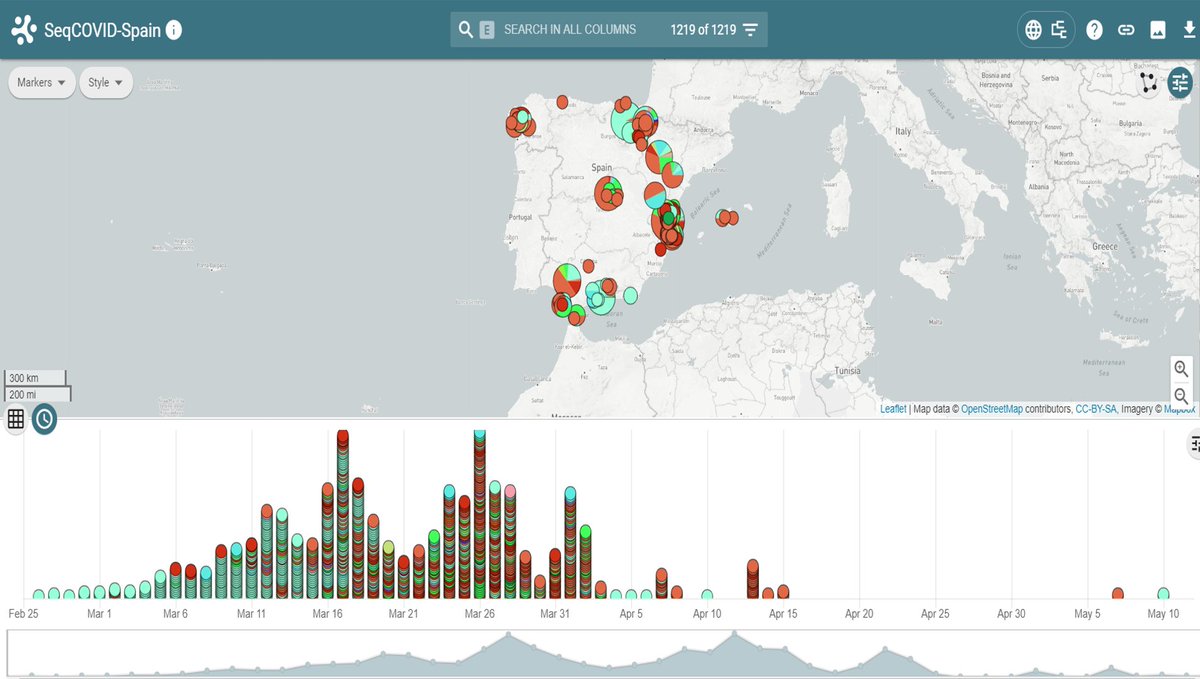1200x679 pixels.
Task: Toggle the exact match 'E' search option
Action: [x=487, y=30]
